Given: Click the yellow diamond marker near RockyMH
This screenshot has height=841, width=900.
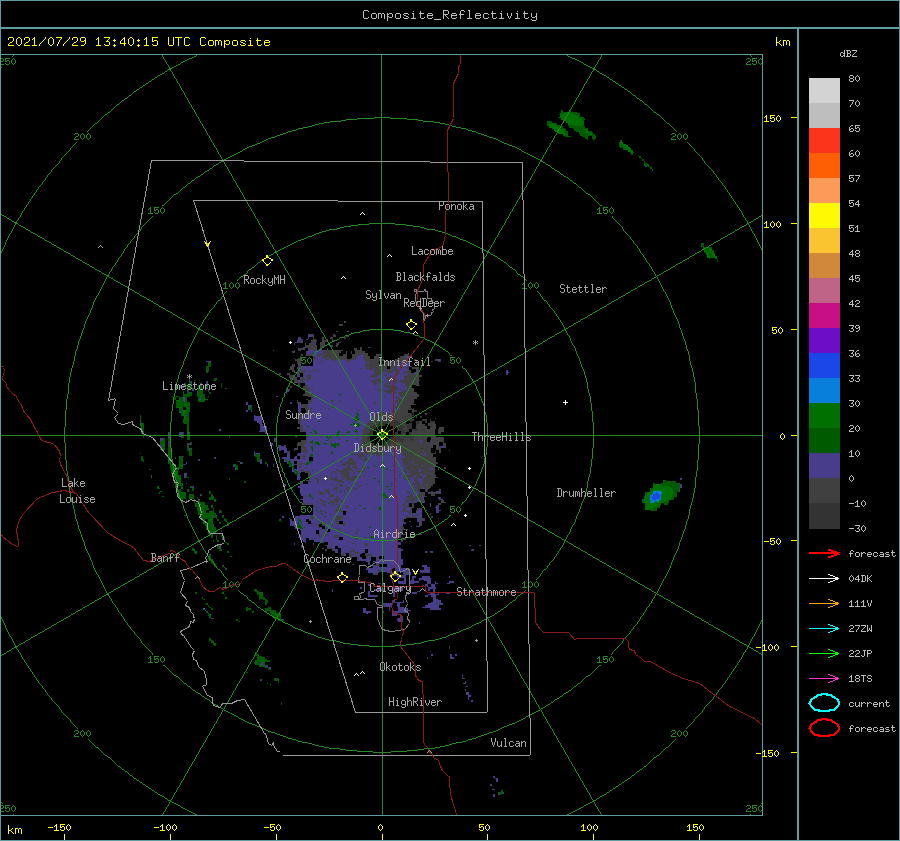Looking at the screenshot, I should coord(267,261).
